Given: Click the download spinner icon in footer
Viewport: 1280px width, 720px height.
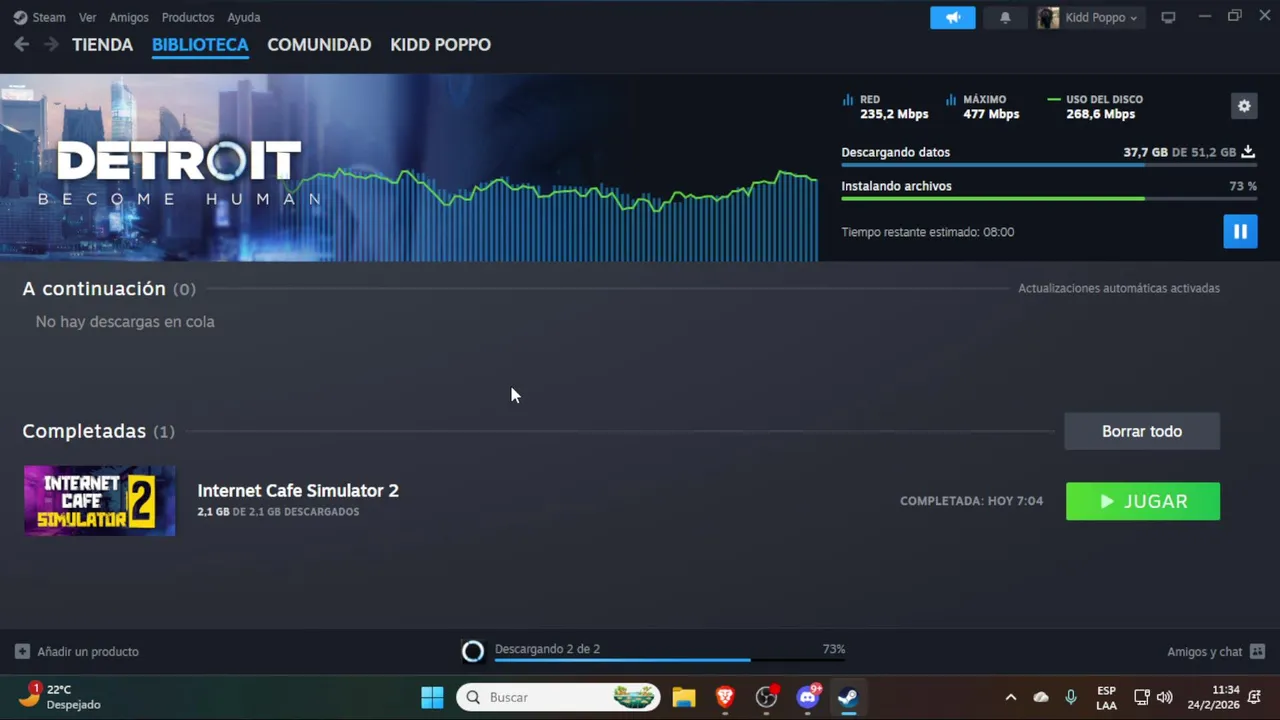Looking at the screenshot, I should pos(473,651).
